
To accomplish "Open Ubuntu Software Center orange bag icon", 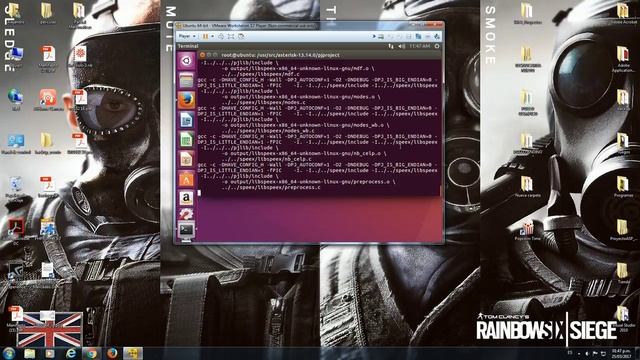I will [x=186, y=178].
